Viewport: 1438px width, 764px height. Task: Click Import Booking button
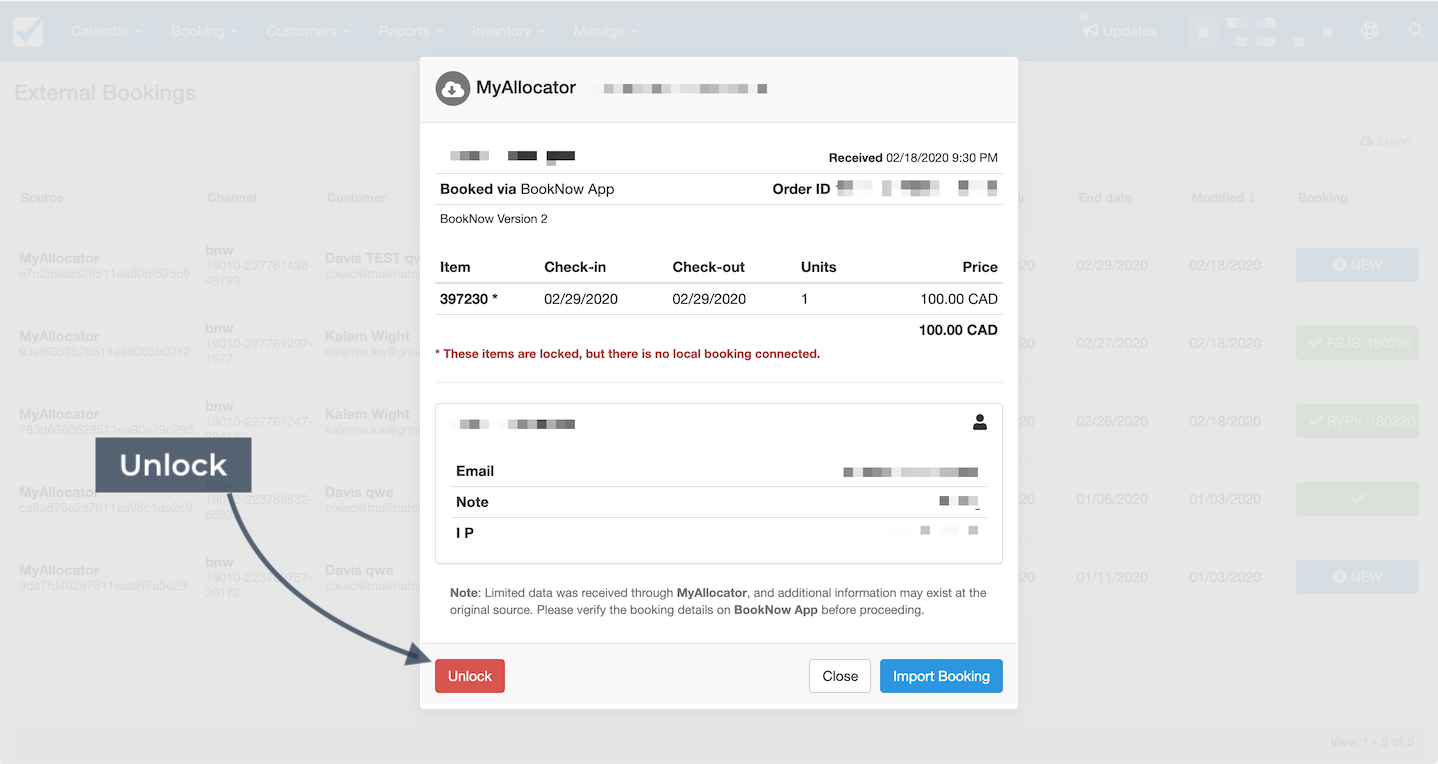tap(941, 676)
